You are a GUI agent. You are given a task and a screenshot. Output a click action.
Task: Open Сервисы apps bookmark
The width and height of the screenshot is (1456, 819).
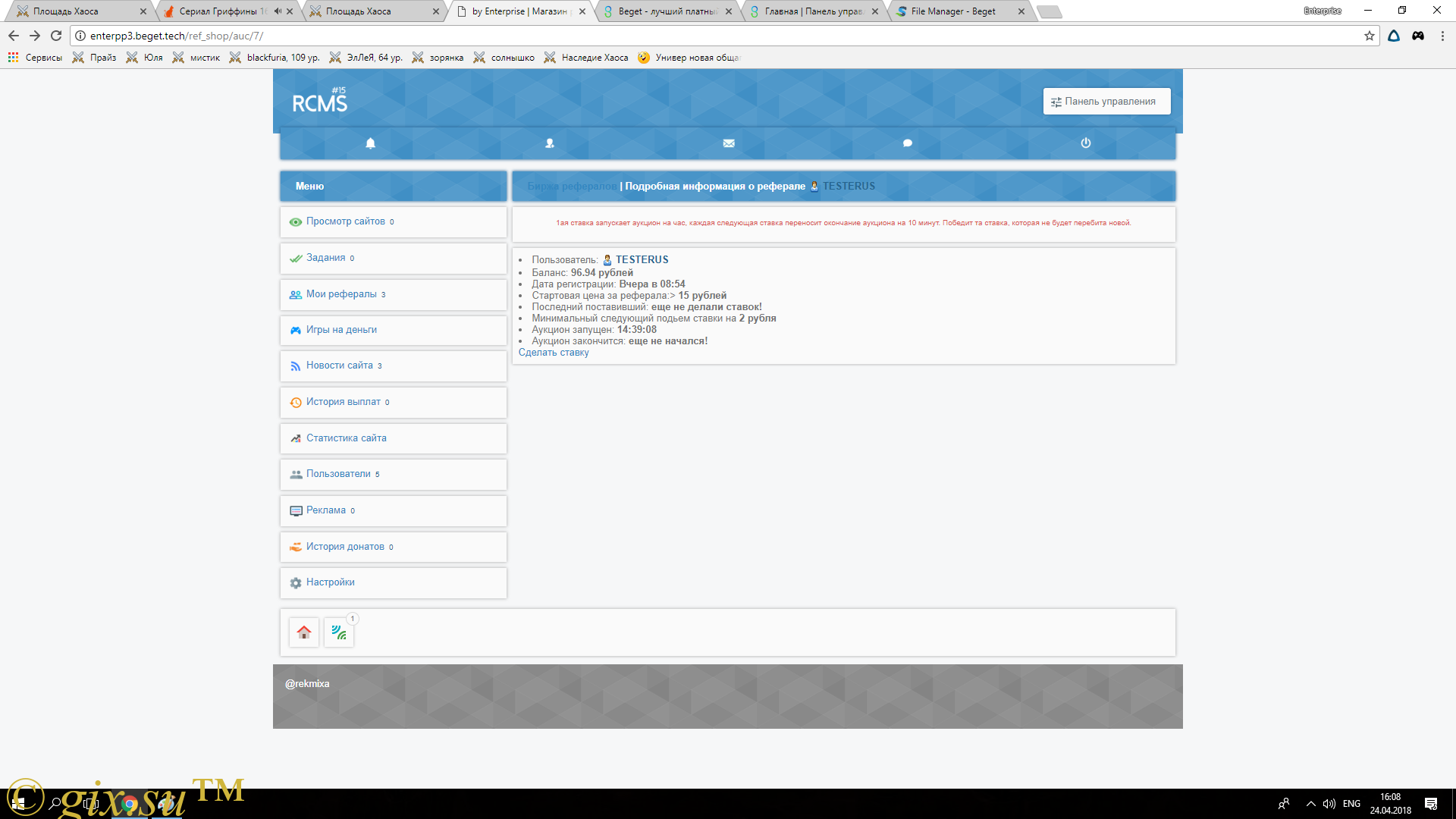click(35, 58)
